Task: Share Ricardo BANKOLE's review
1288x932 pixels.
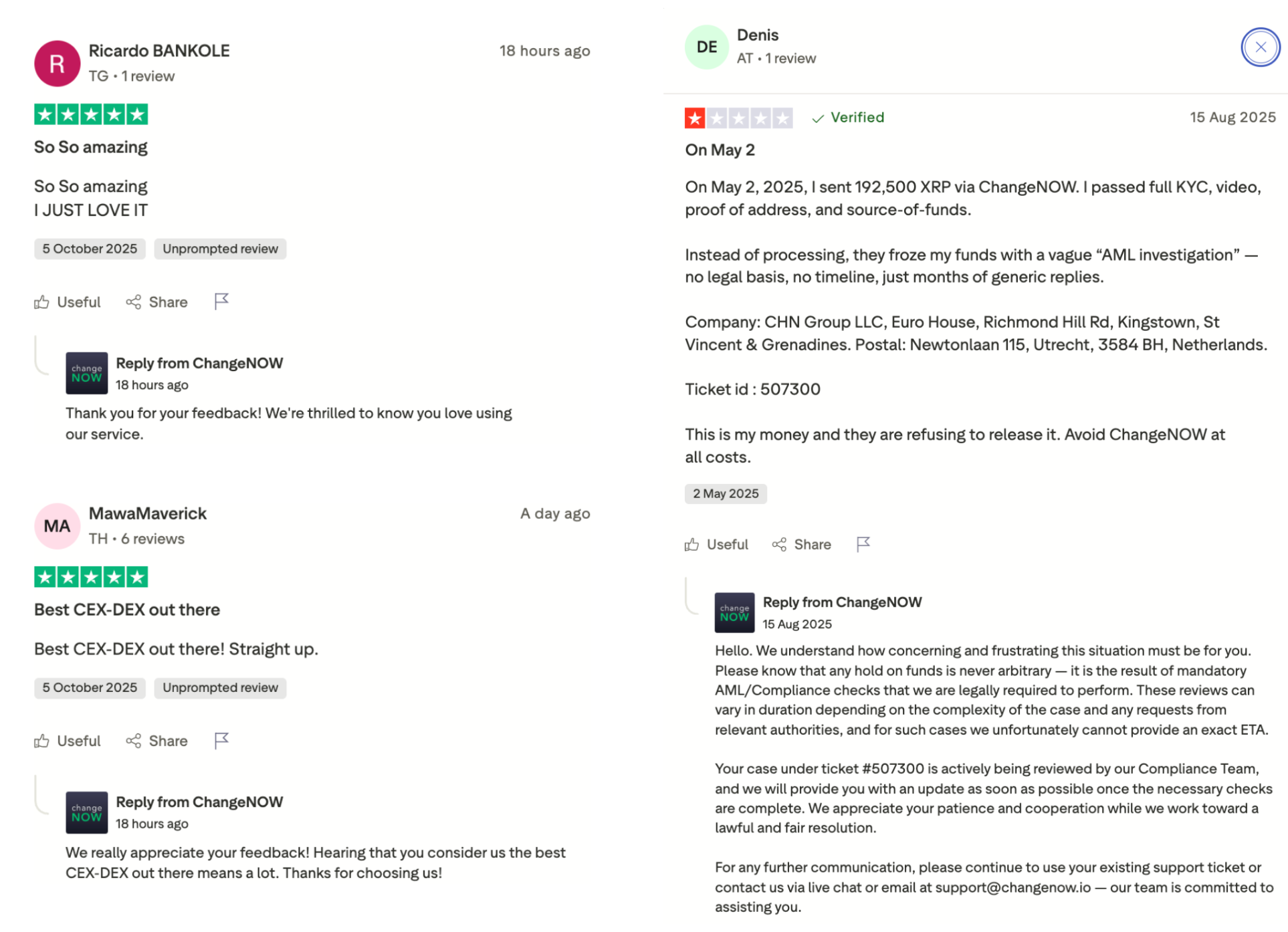Action: [157, 302]
